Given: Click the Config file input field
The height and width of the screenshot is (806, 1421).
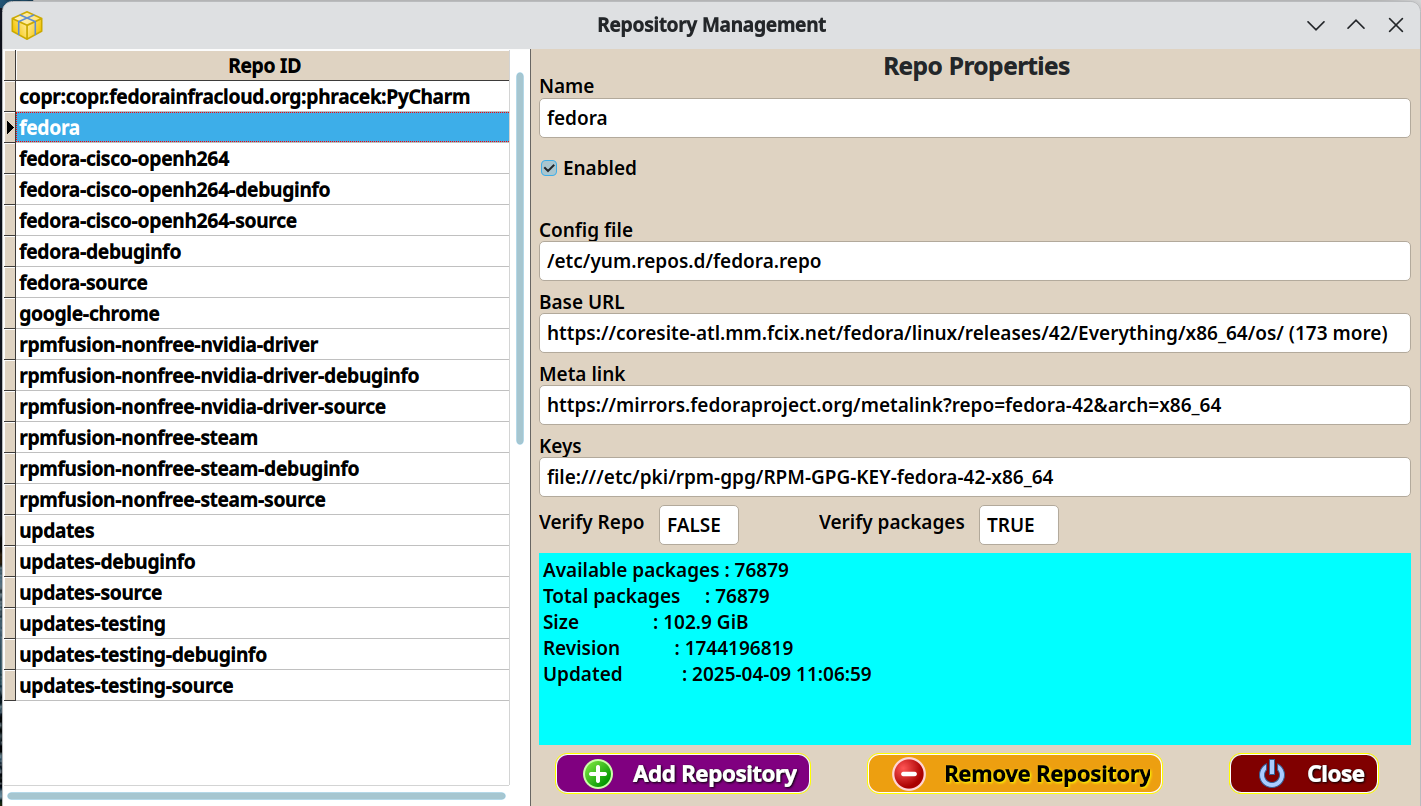Looking at the screenshot, I should coord(974,262).
